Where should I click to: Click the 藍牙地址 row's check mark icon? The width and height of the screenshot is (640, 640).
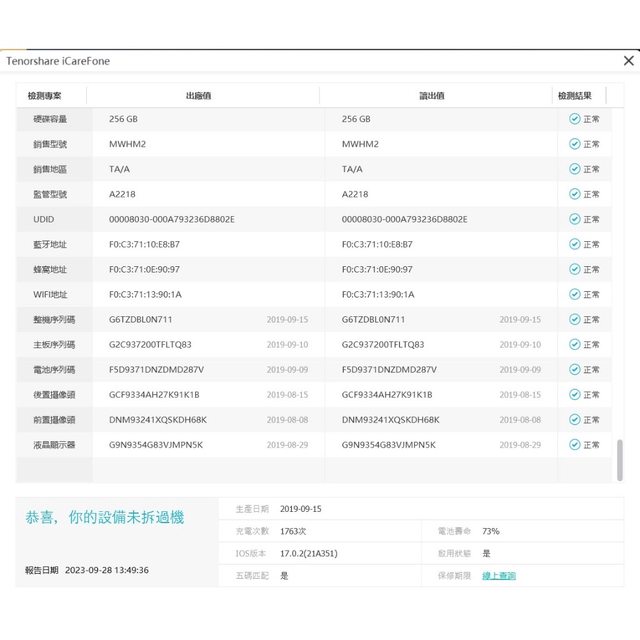tap(574, 244)
